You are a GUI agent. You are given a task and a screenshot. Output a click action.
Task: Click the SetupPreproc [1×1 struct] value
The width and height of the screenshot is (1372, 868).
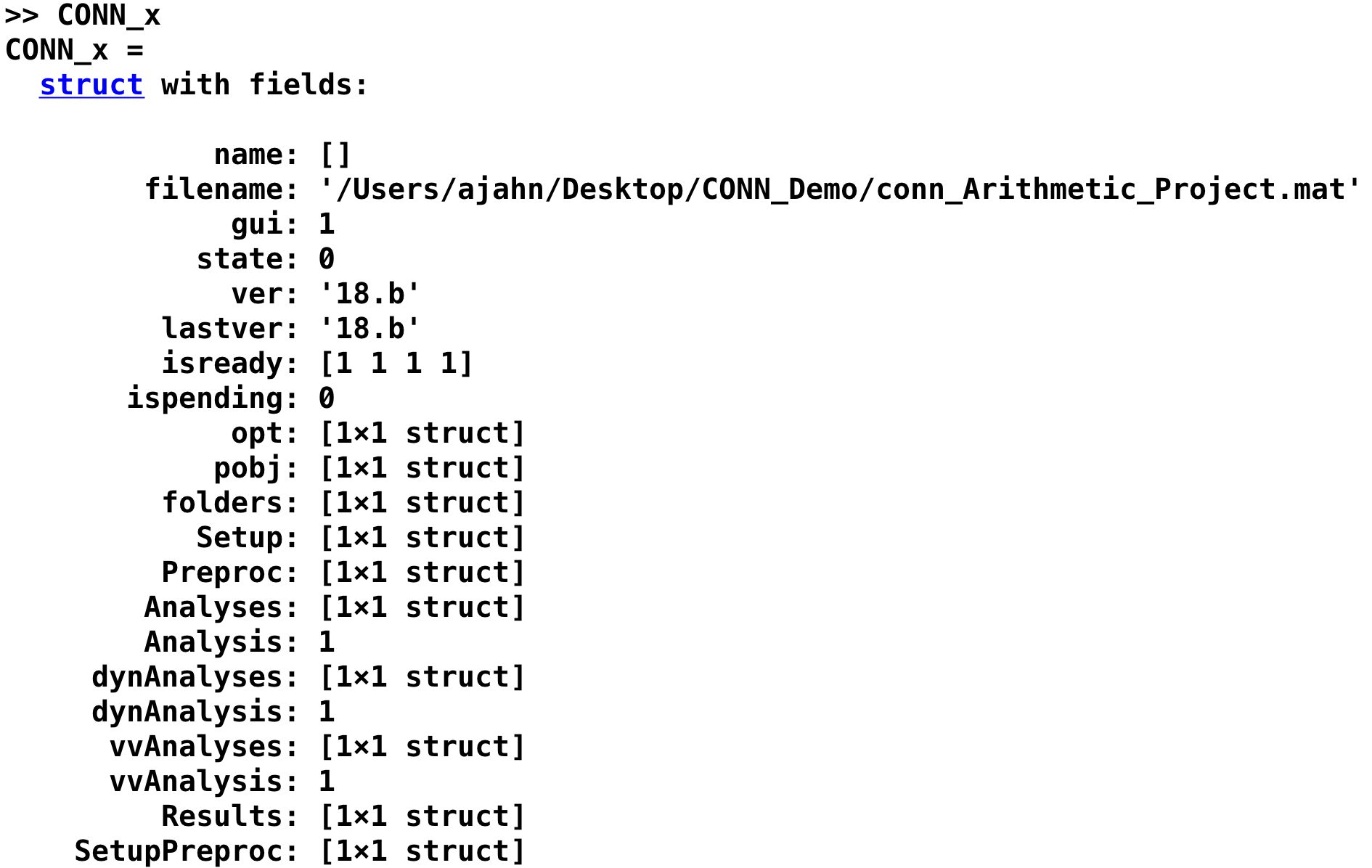422,851
